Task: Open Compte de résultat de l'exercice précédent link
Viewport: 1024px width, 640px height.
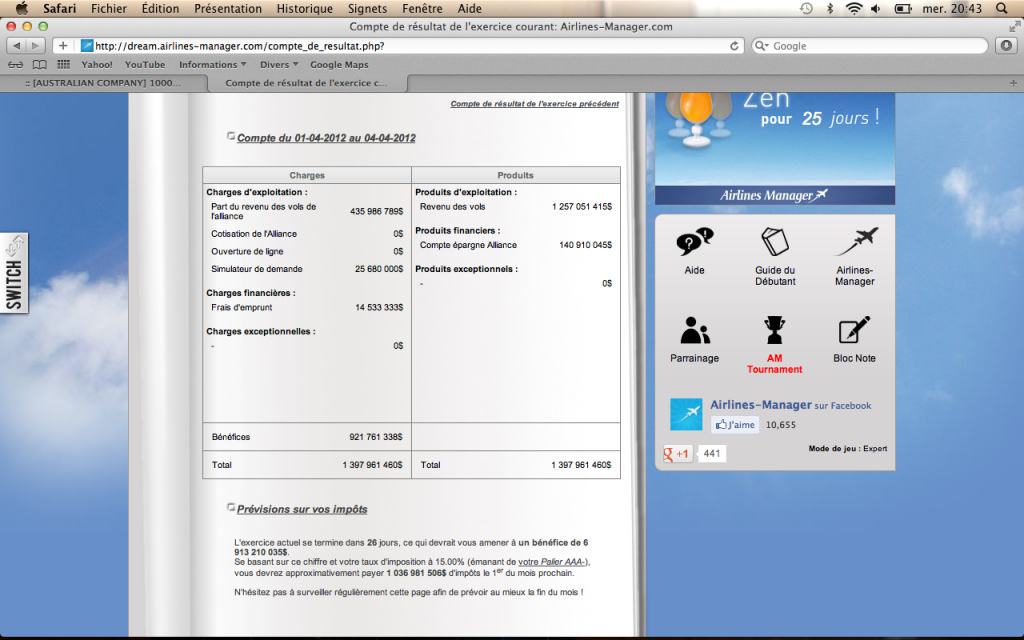Action: (x=534, y=103)
